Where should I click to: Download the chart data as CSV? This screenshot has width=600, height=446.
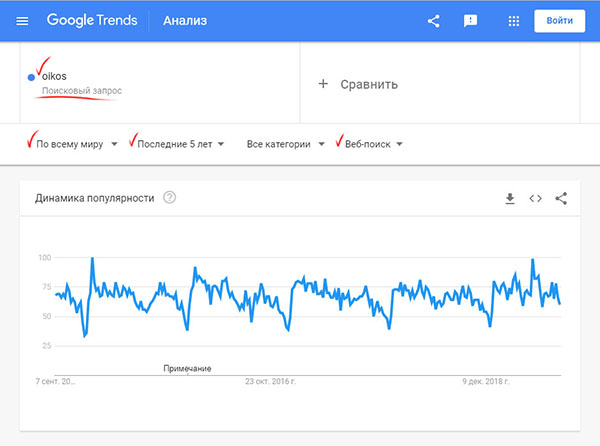(x=510, y=198)
